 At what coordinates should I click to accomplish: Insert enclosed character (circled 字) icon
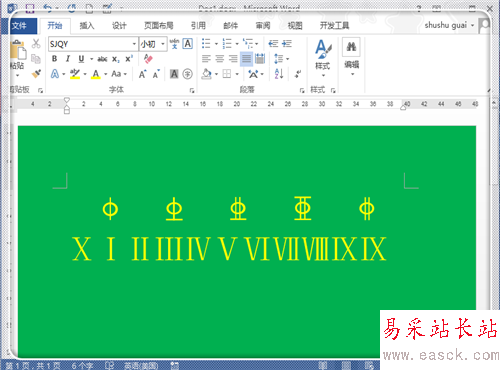tap(188, 74)
